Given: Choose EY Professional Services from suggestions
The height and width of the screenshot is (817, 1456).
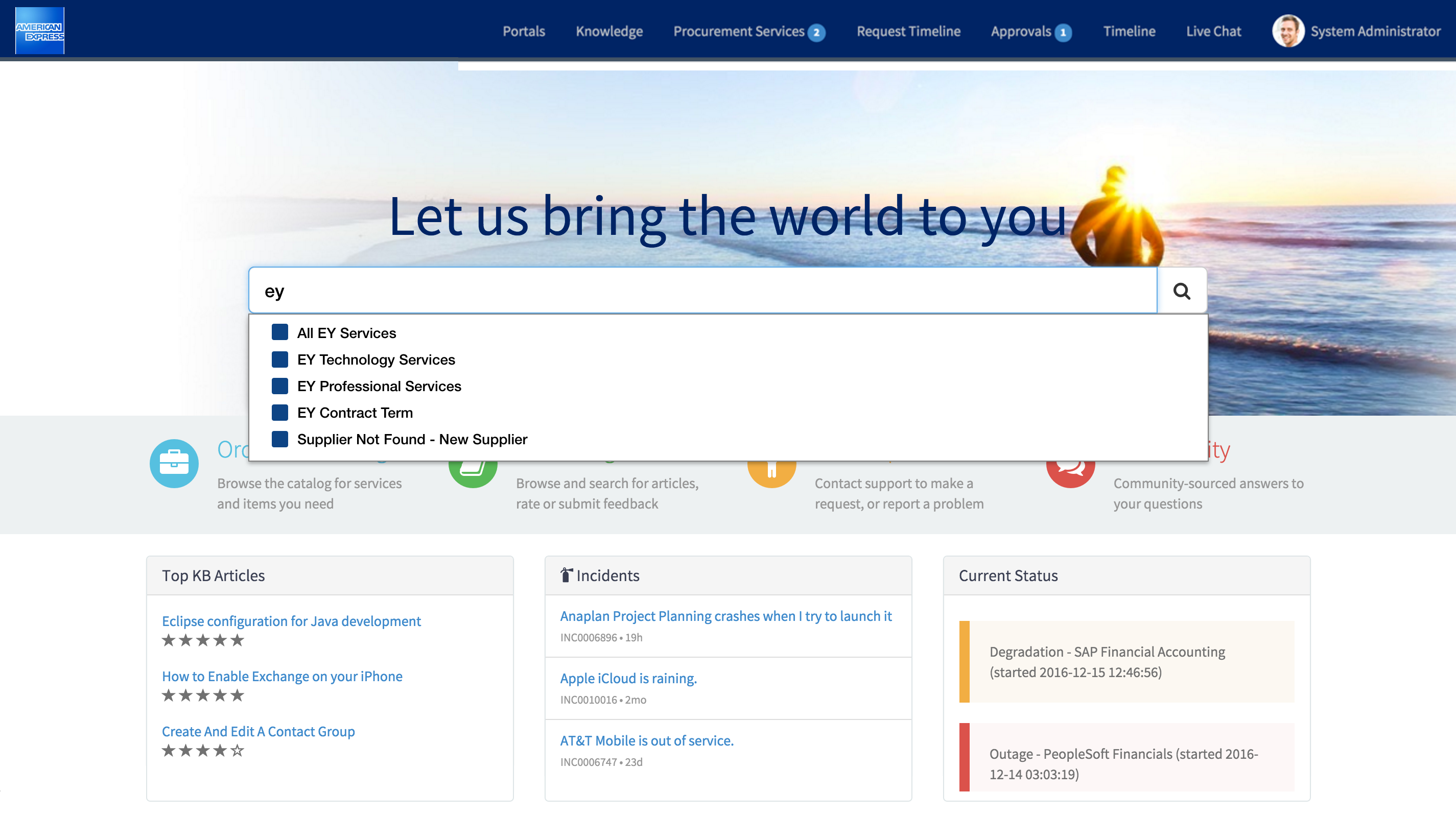Looking at the screenshot, I should click(x=379, y=386).
